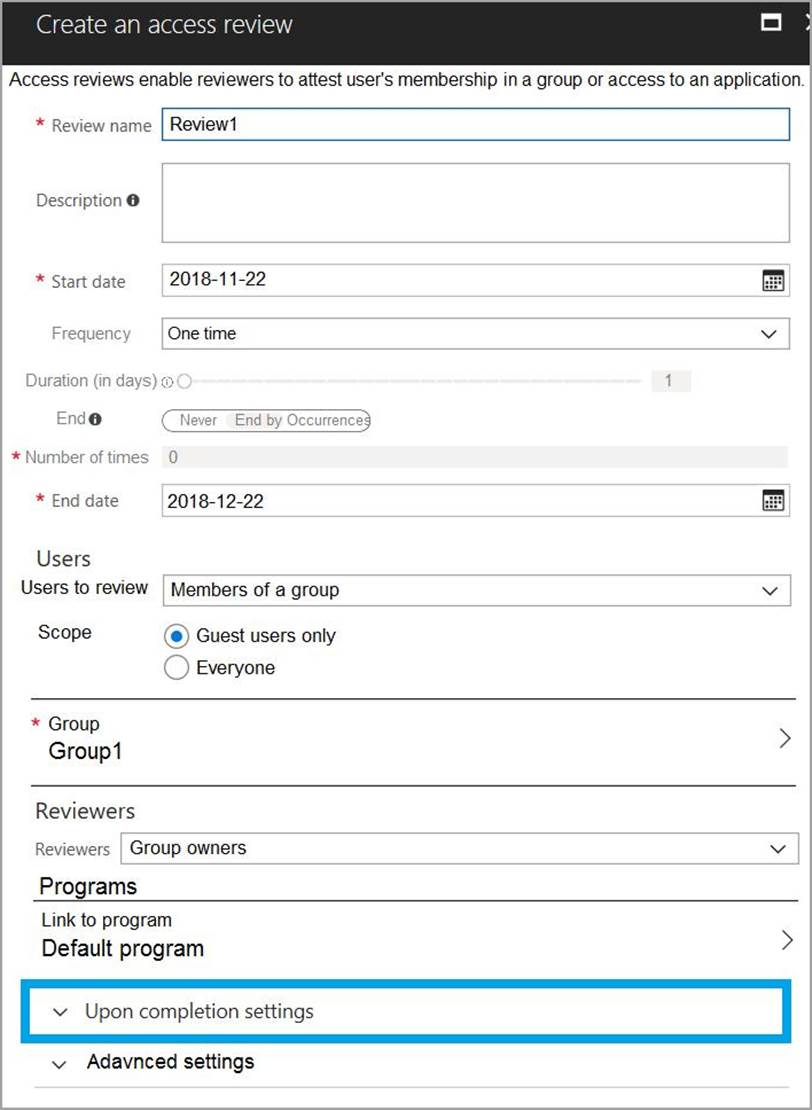The height and width of the screenshot is (1110, 812).
Task: Expand Upon completion settings section
Action: pyautogui.click(x=198, y=1012)
